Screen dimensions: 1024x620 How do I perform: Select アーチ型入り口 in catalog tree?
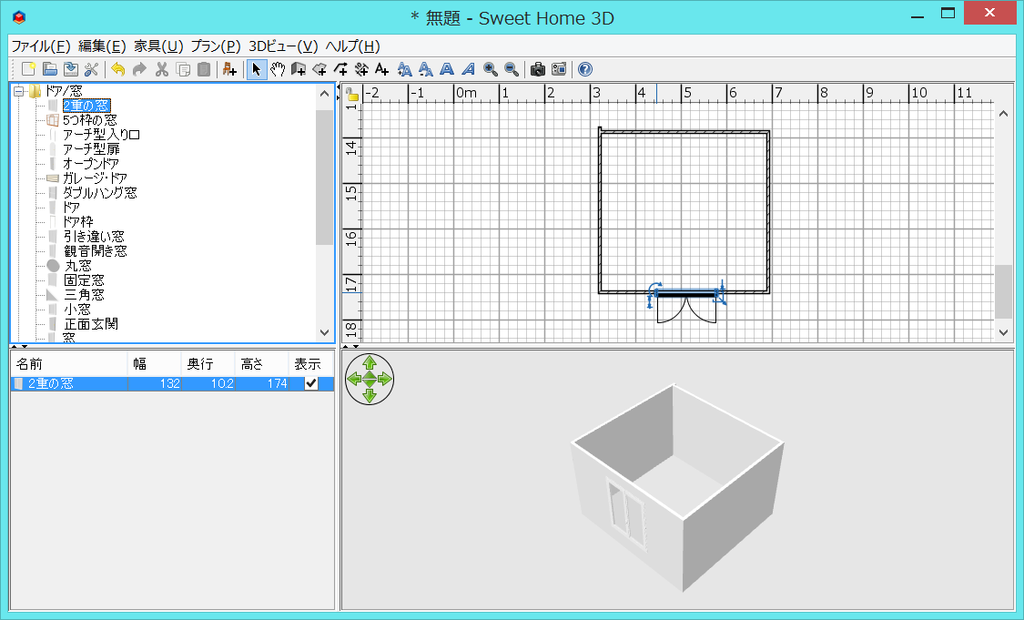pyautogui.click(x=101, y=135)
